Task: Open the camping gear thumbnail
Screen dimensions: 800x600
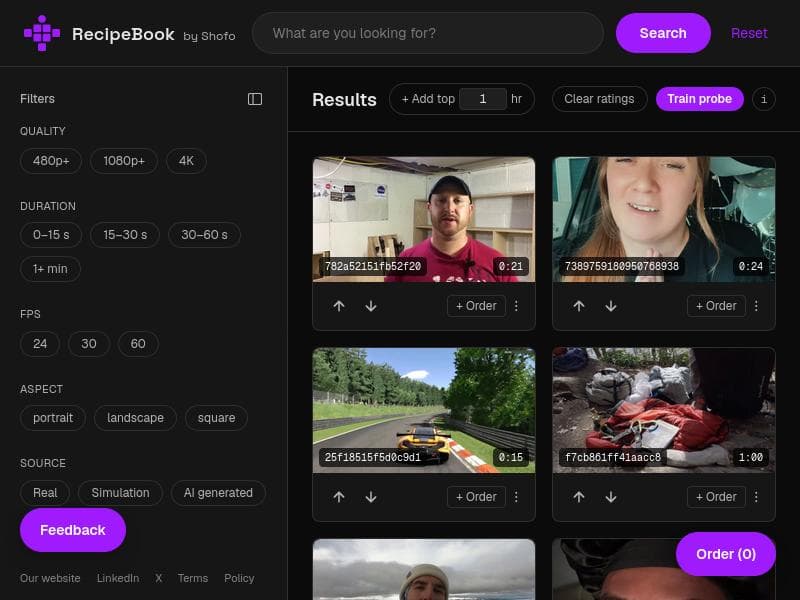Action: (x=664, y=410)
